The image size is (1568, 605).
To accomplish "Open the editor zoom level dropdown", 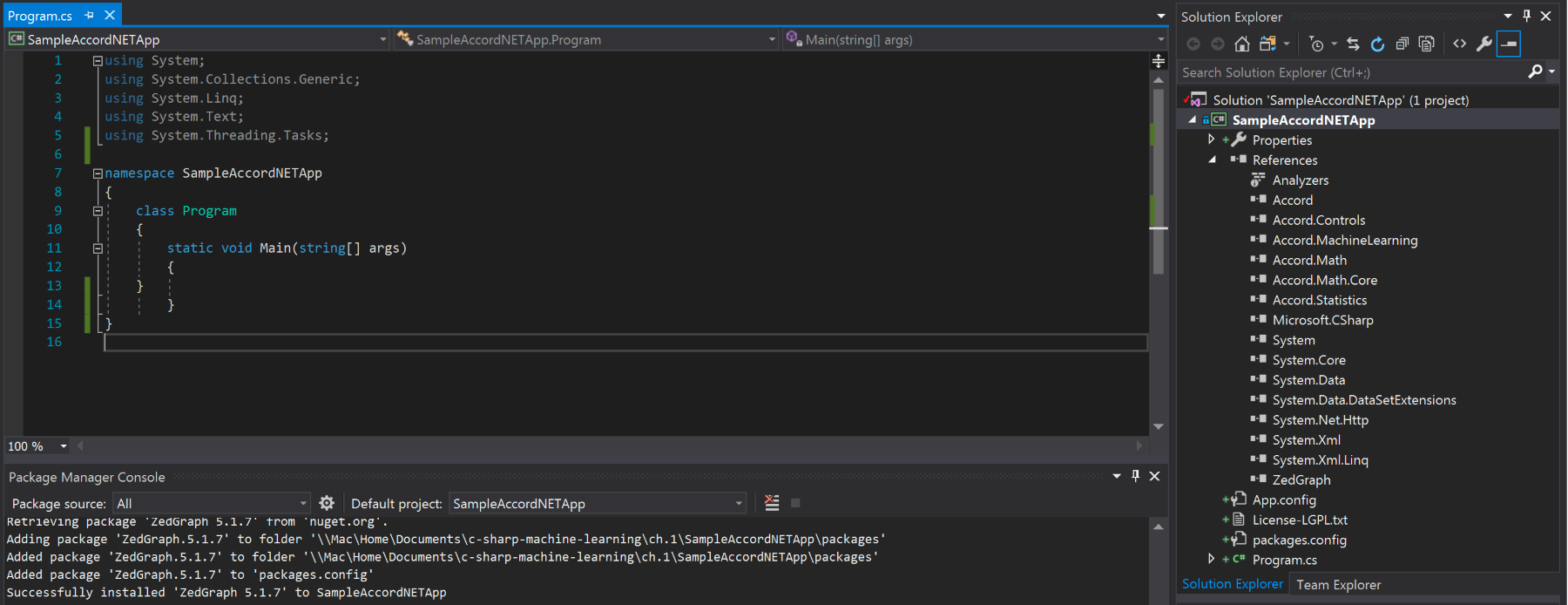I will (64, 446).
